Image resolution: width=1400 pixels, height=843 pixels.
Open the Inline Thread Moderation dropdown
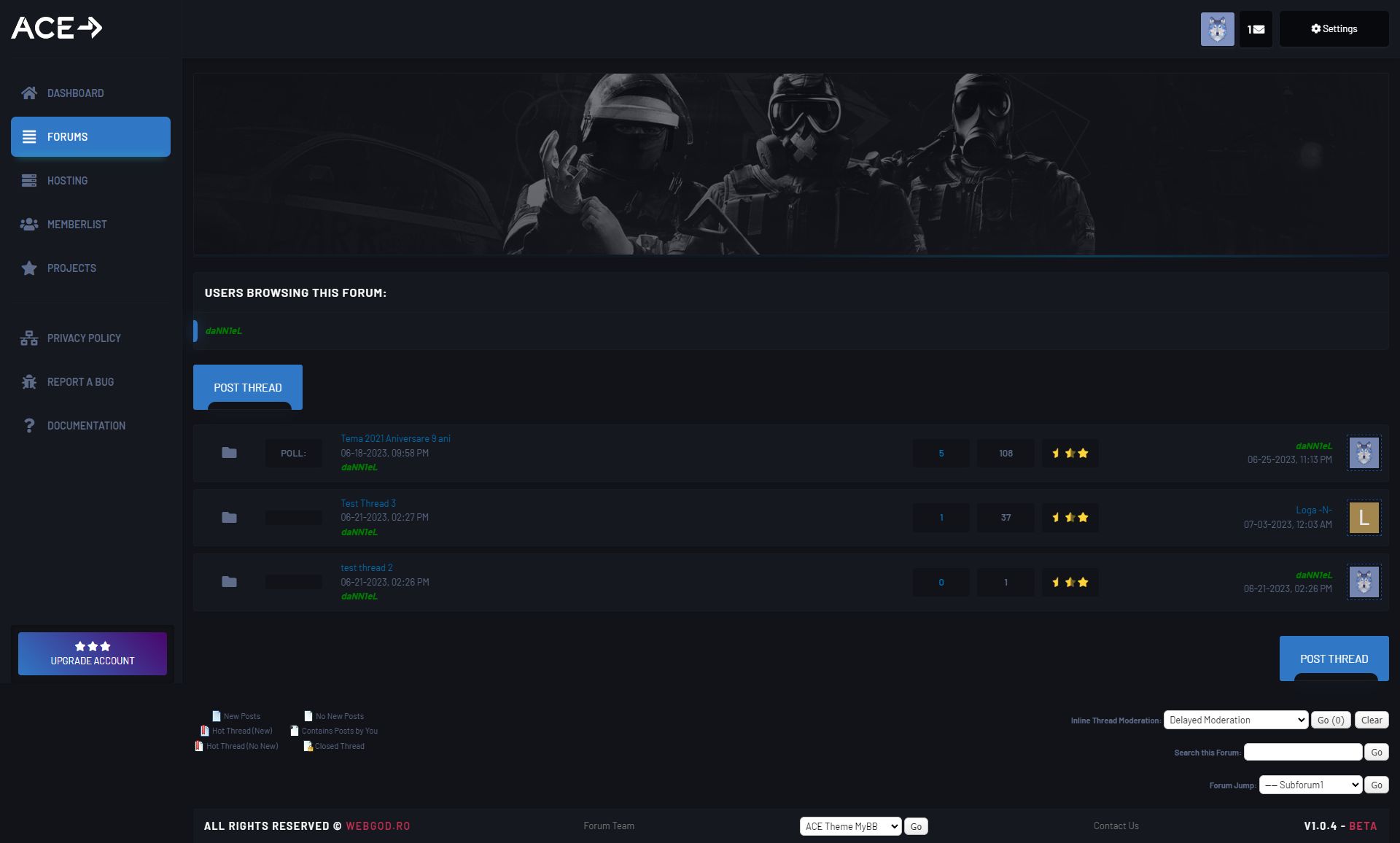point(1236,720)
